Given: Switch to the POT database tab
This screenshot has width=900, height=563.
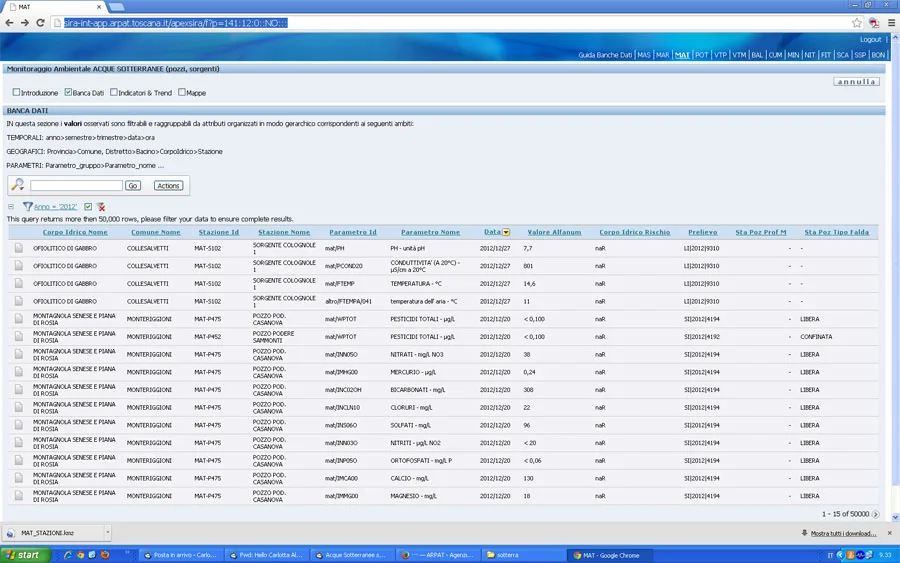Looking at the screenshot, I should click(x=702, y=55).
